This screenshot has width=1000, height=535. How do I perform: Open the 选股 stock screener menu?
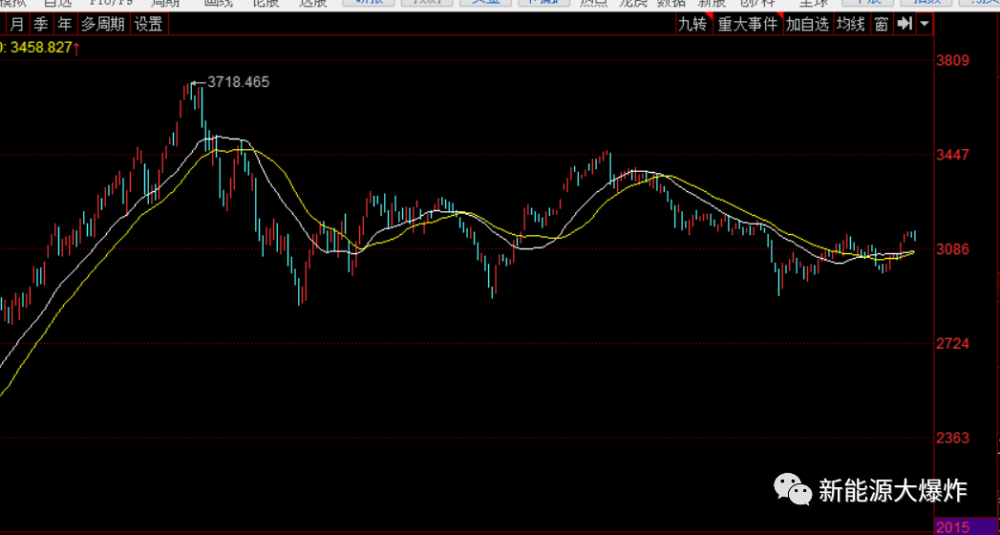tap(312, 3)
